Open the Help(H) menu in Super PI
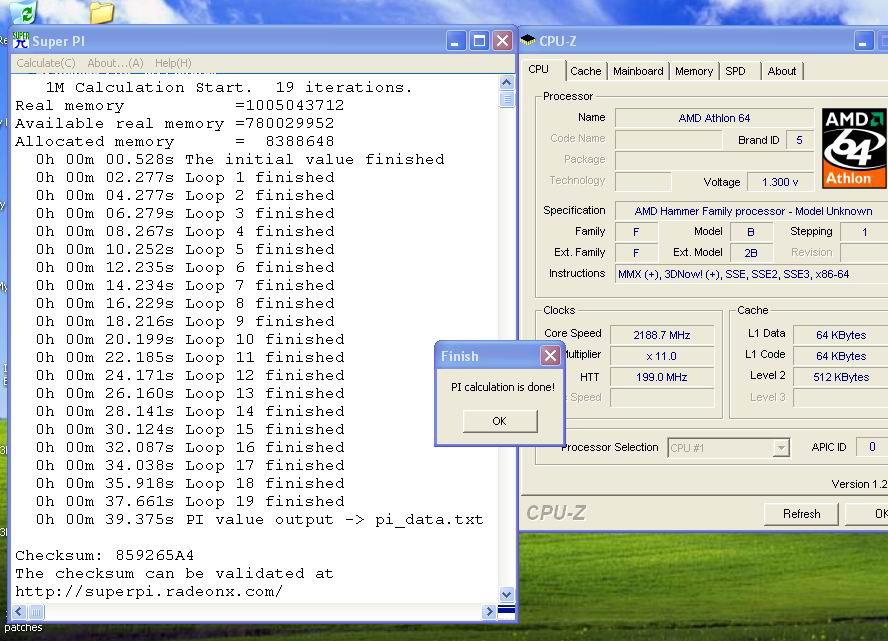This screenshot has width=888, height=641. click(173, 63)
